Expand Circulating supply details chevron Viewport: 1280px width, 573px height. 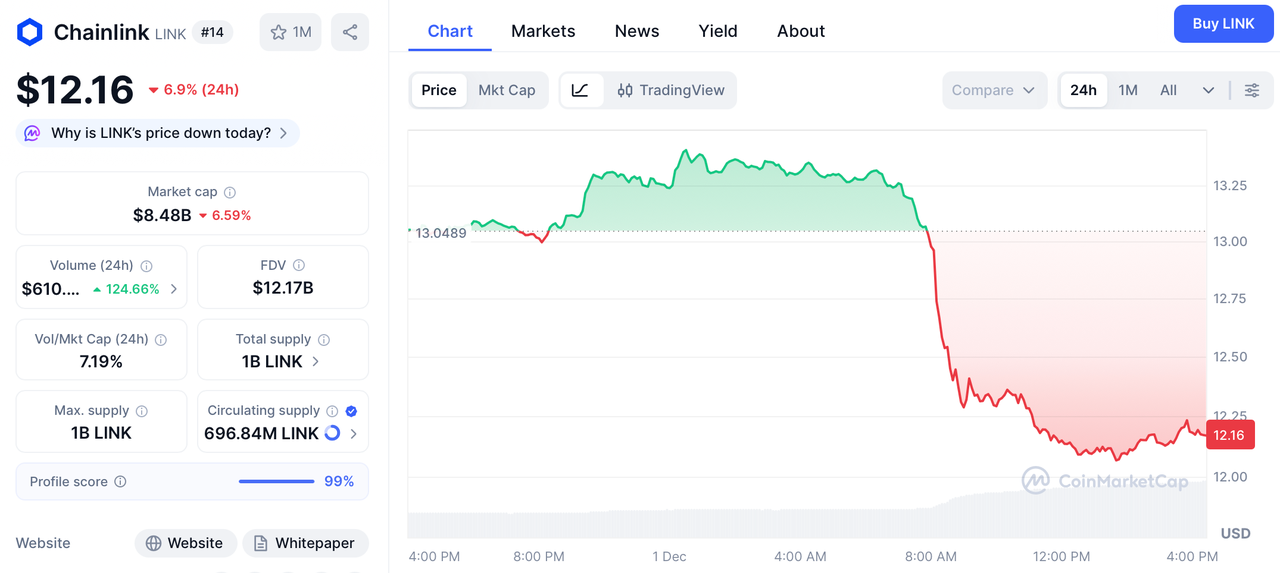(x=353, y=433)
